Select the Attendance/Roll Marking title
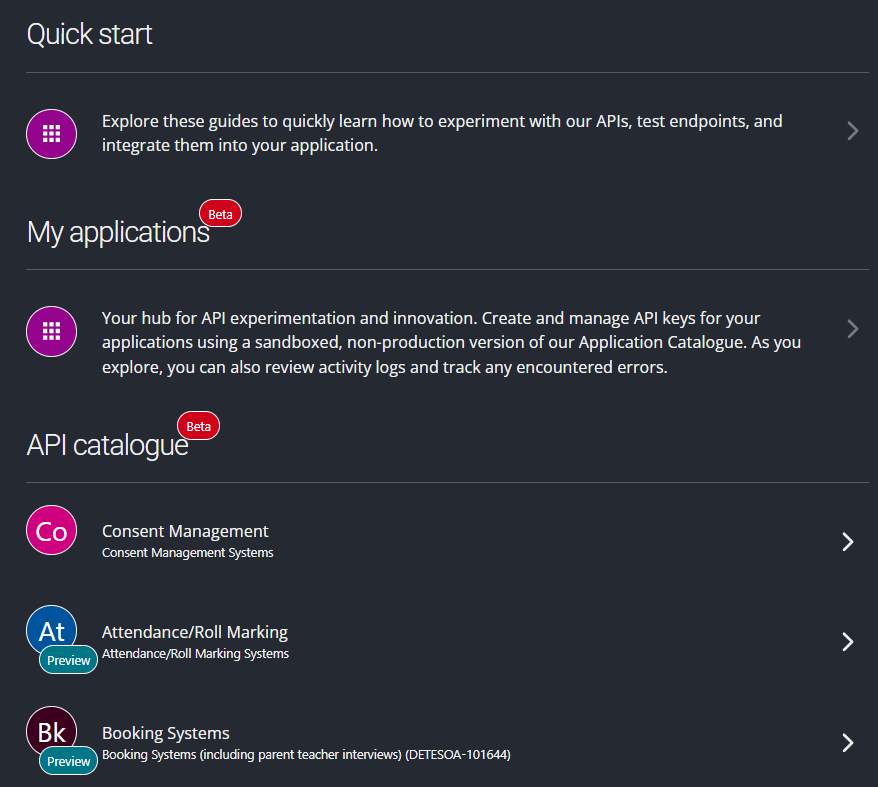878x787 pixels. click(x=195, y=632)
